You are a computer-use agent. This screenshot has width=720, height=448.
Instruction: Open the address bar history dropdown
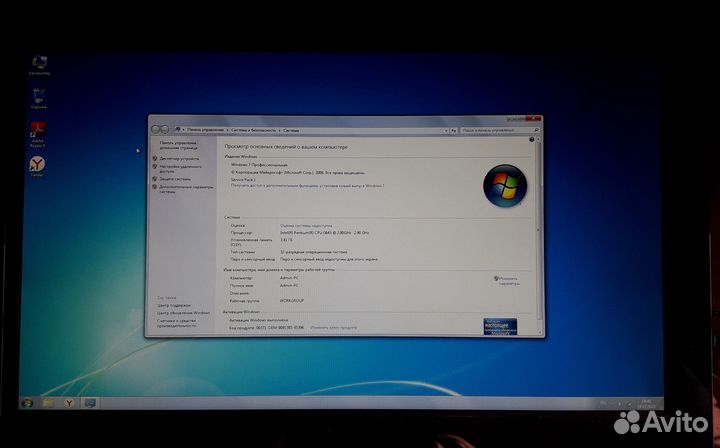pyautogui.click(x=447, y=130)
